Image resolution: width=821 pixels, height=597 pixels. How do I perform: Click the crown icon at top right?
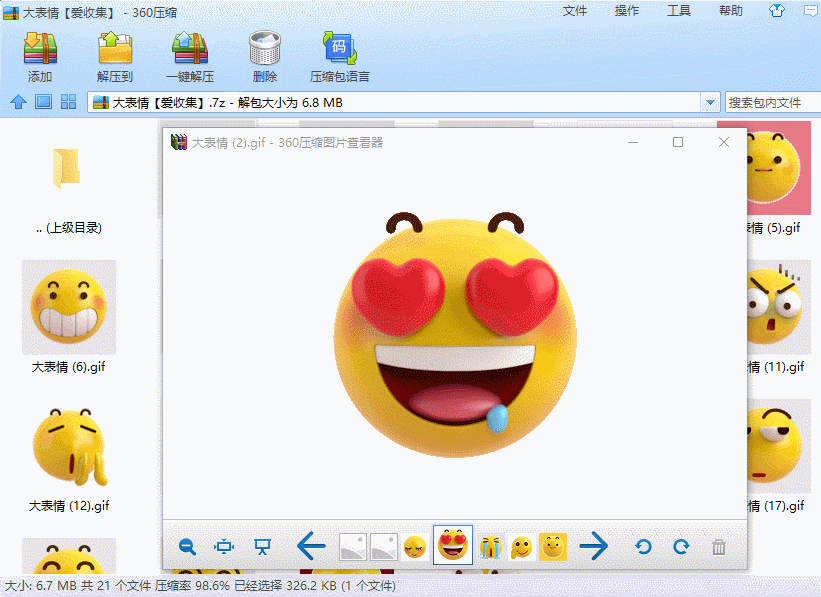tap(776, 11)
